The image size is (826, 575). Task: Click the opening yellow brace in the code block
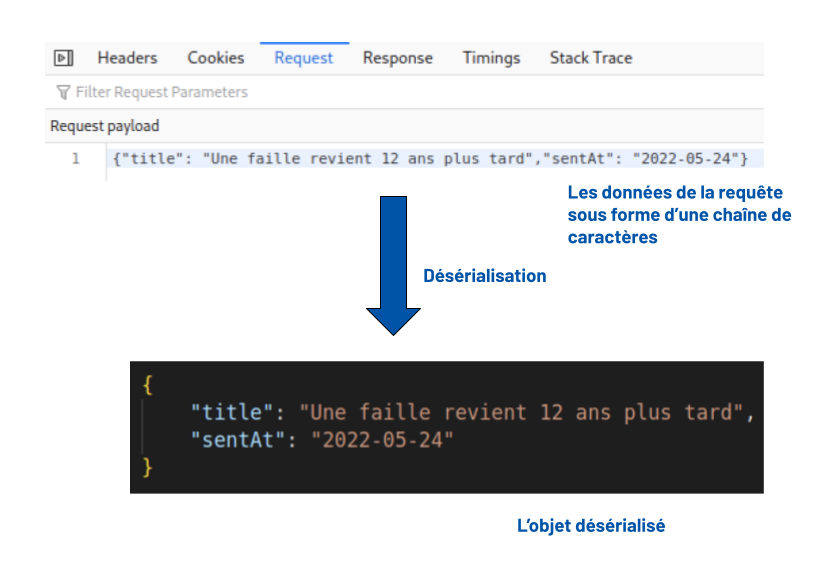[148, 385]
